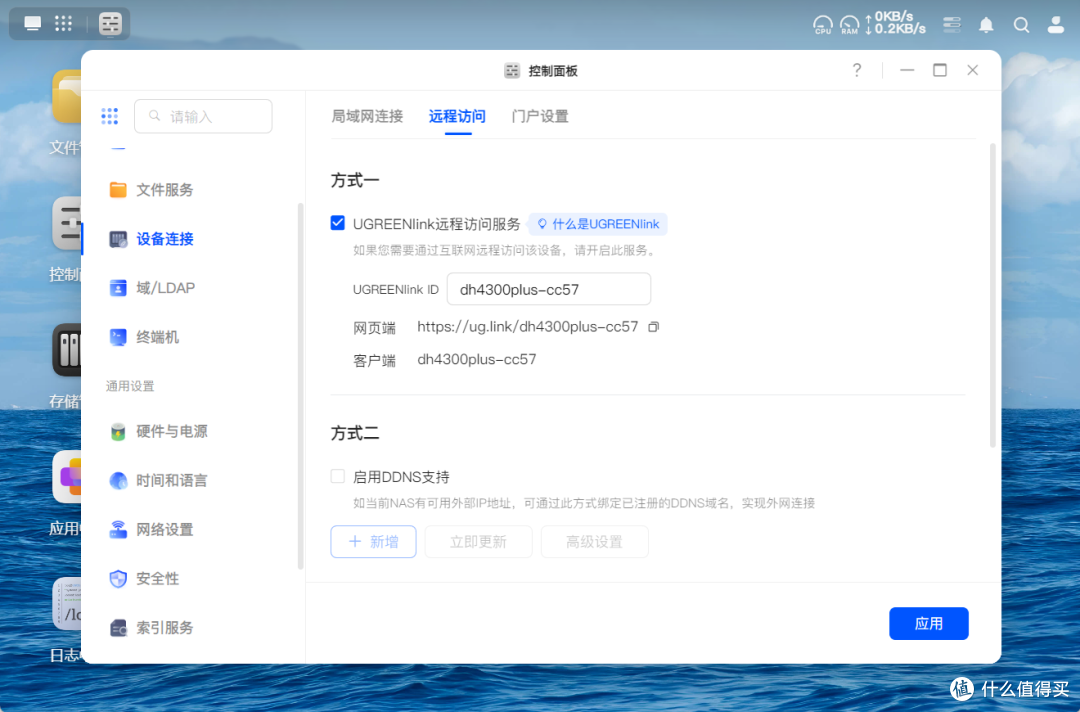The image size is (1080, 712).
Task: Copy the ug.link web address
Action: tap(654, 326)
